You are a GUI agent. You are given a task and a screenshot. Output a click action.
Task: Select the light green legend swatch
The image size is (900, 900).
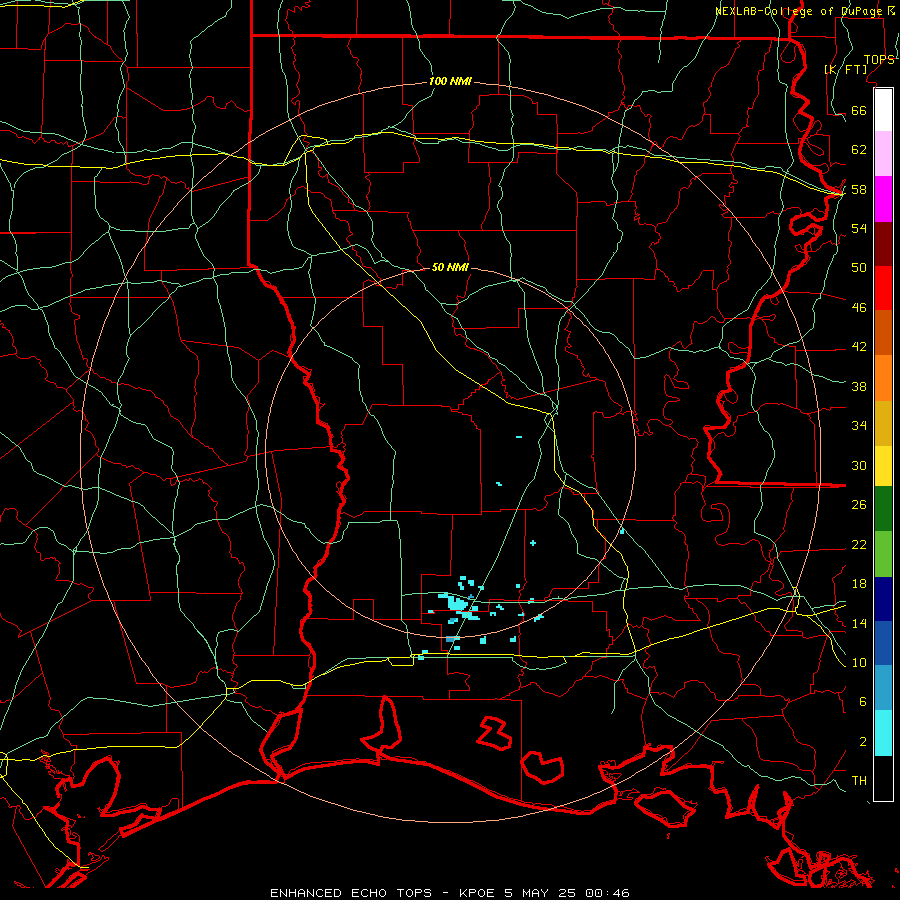883,554
